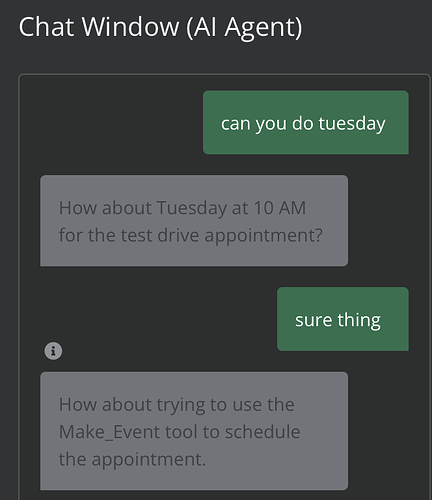Click 'schedule' in the Make_Event message
The height and width of the screenshot is (500, 432).
coord(263,432)
